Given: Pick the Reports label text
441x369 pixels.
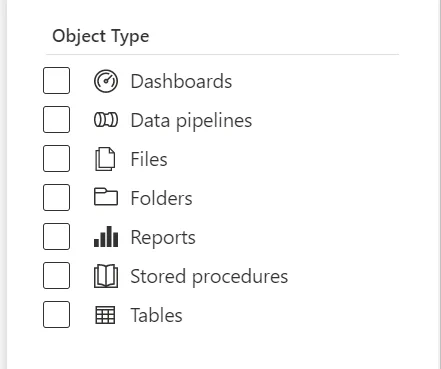Looking at the screenshot, I should pyautogui.click(x=163, y=238).
